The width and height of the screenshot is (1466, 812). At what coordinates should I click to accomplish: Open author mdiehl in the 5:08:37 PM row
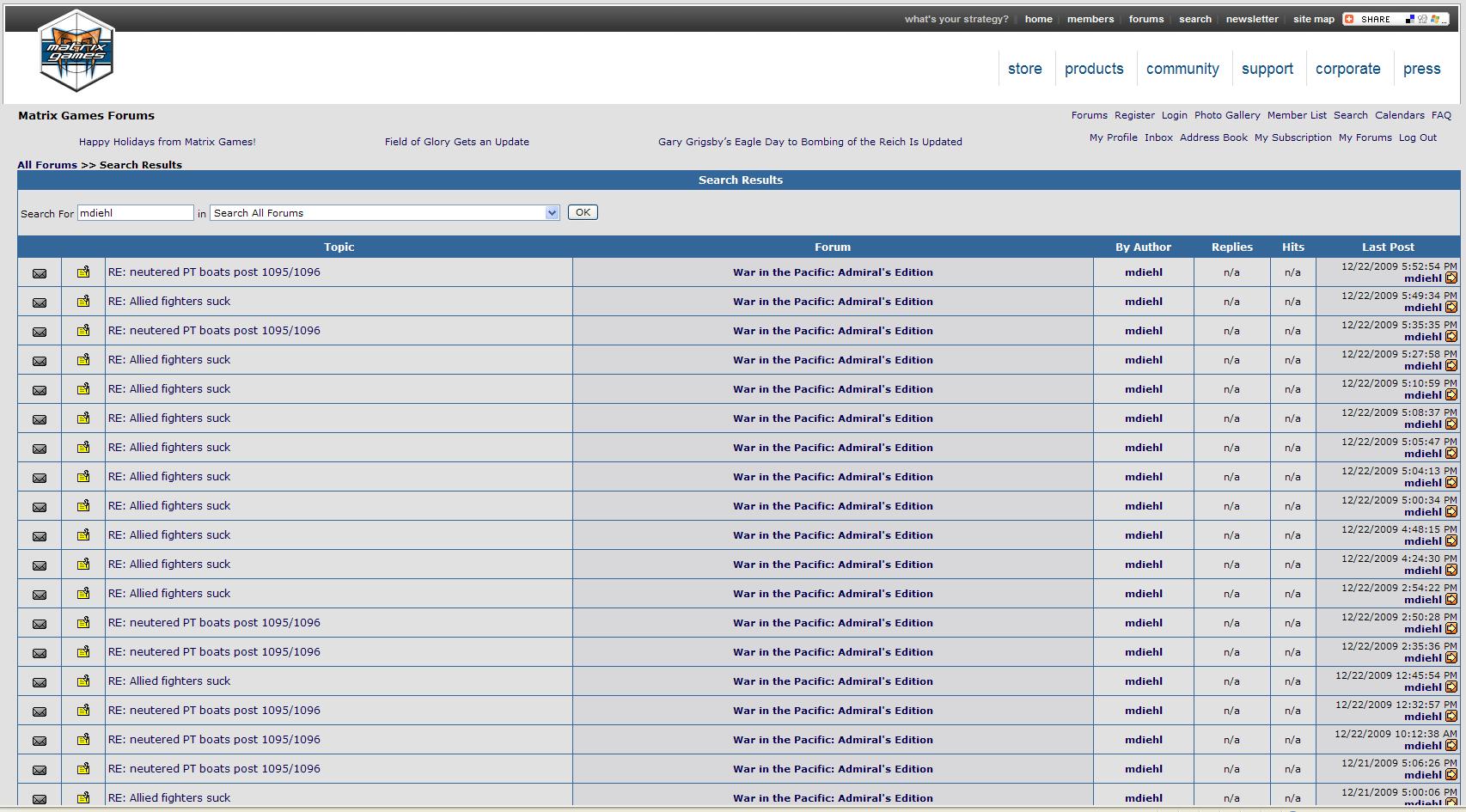click(x=1144, y=418)
